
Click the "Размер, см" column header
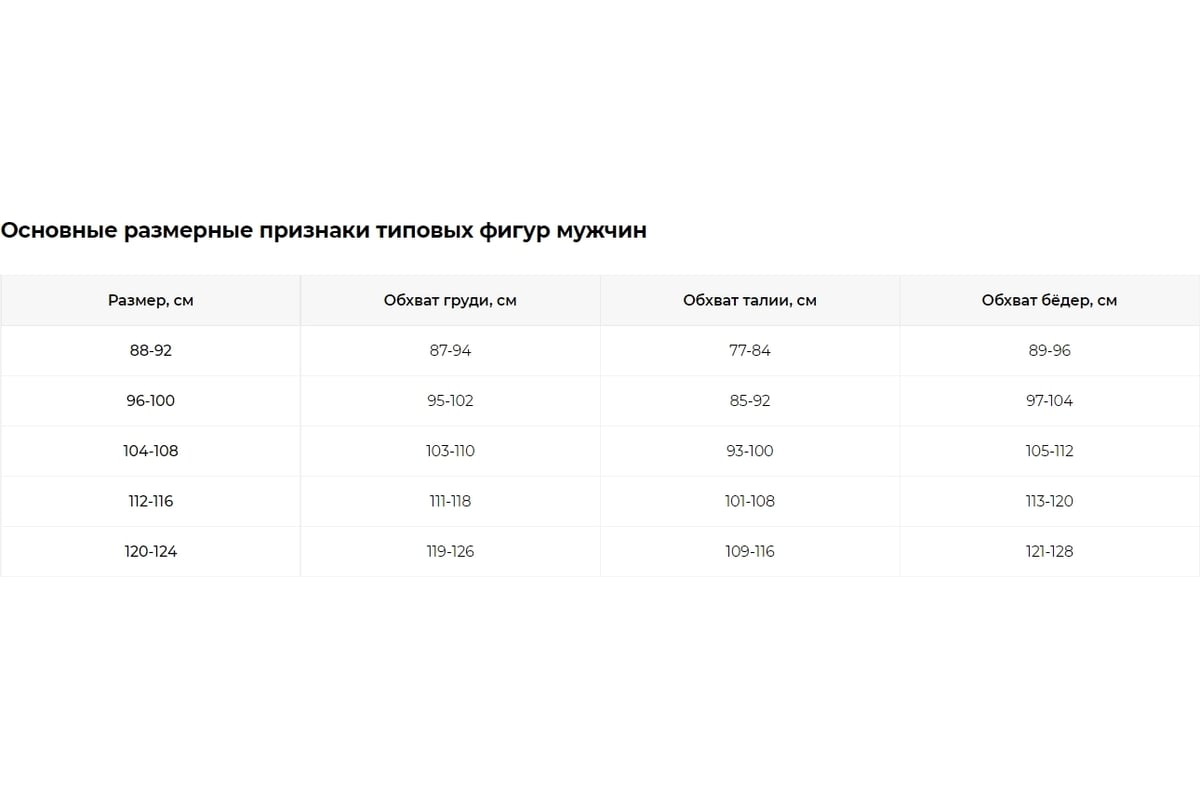(150, 300)
